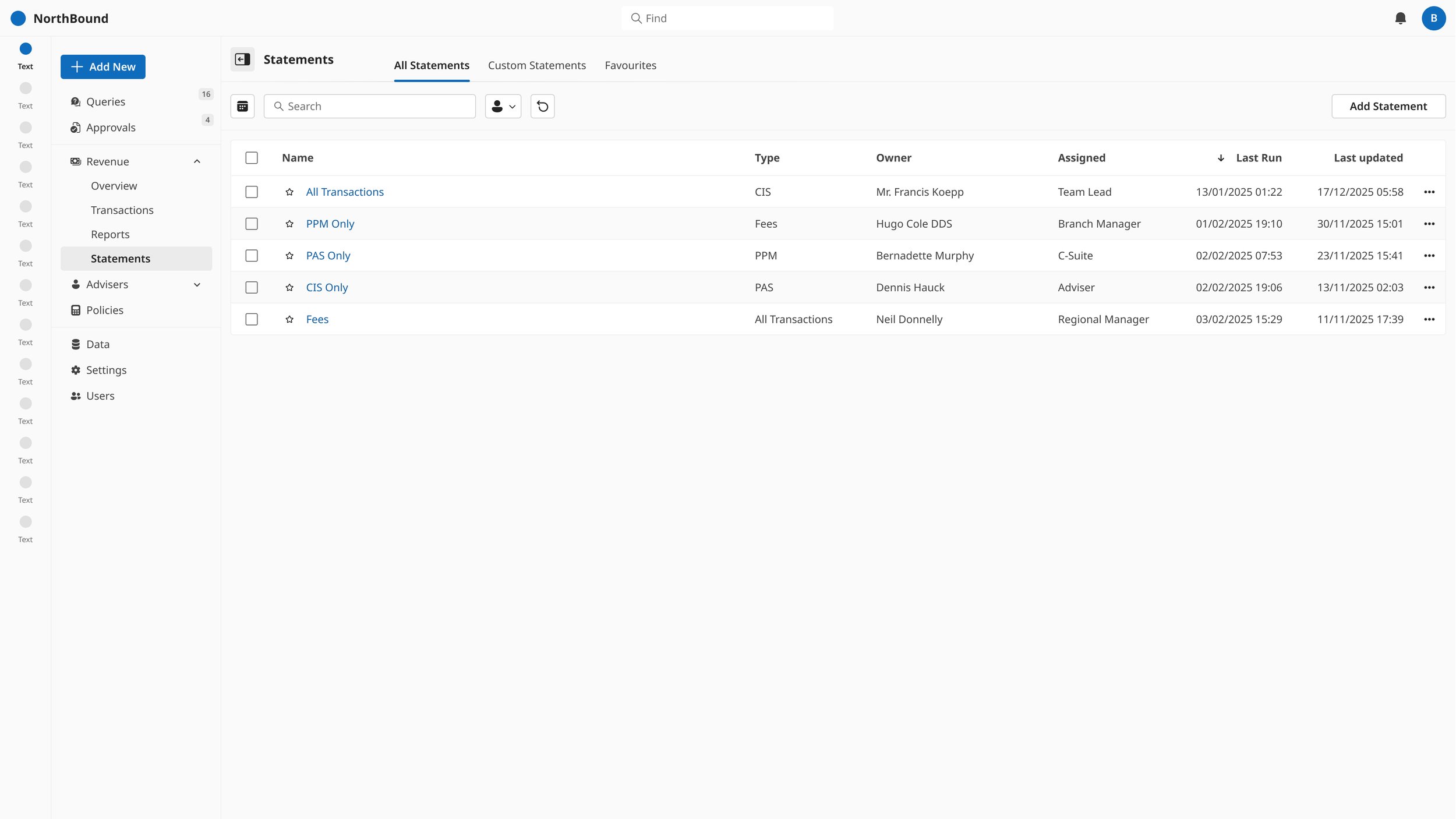Open Data in the sidebar
This screenshot has width=1456, height=819.
(136, 344)
